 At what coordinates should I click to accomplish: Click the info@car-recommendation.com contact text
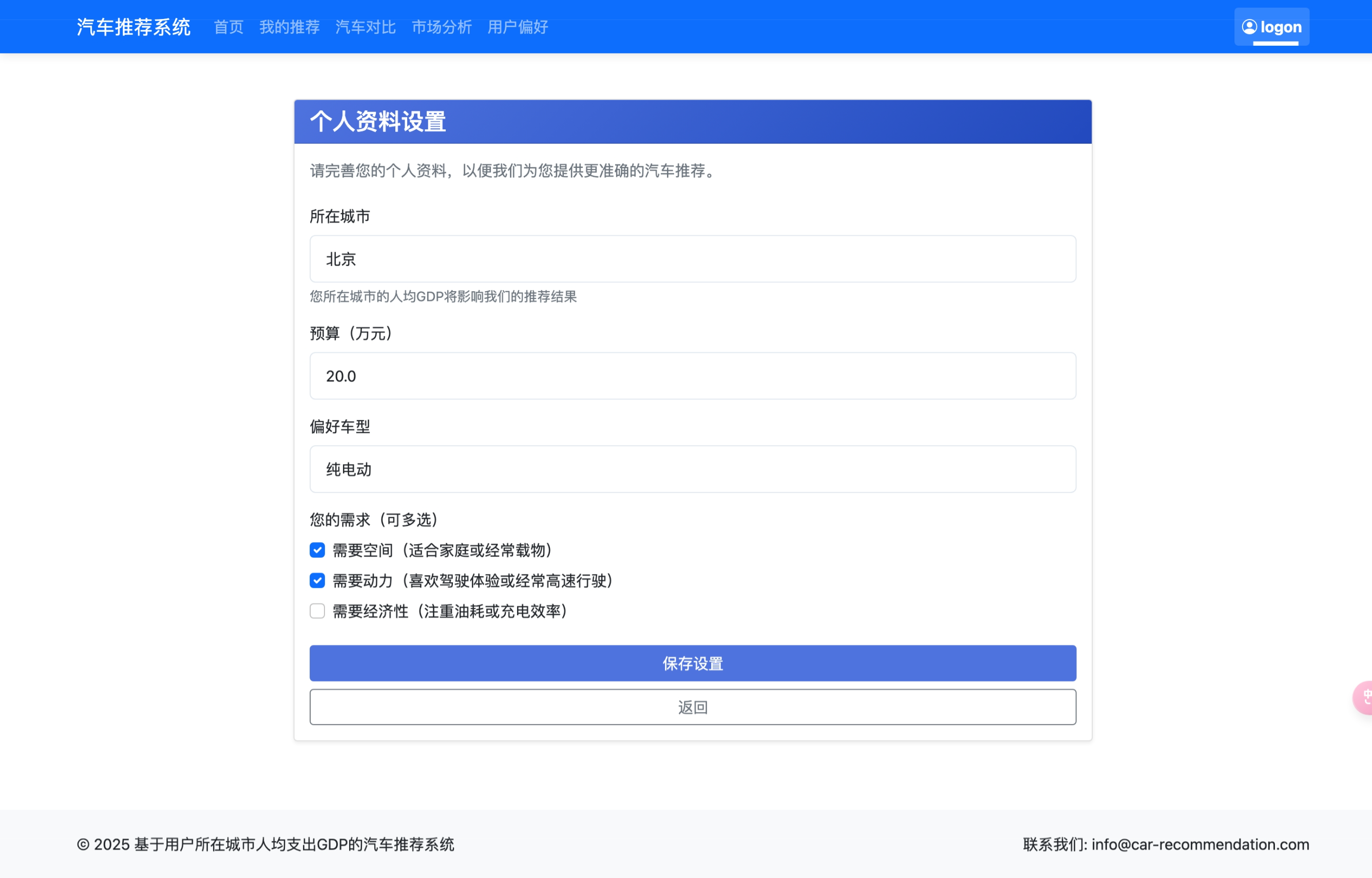[x=1200, y=844]
